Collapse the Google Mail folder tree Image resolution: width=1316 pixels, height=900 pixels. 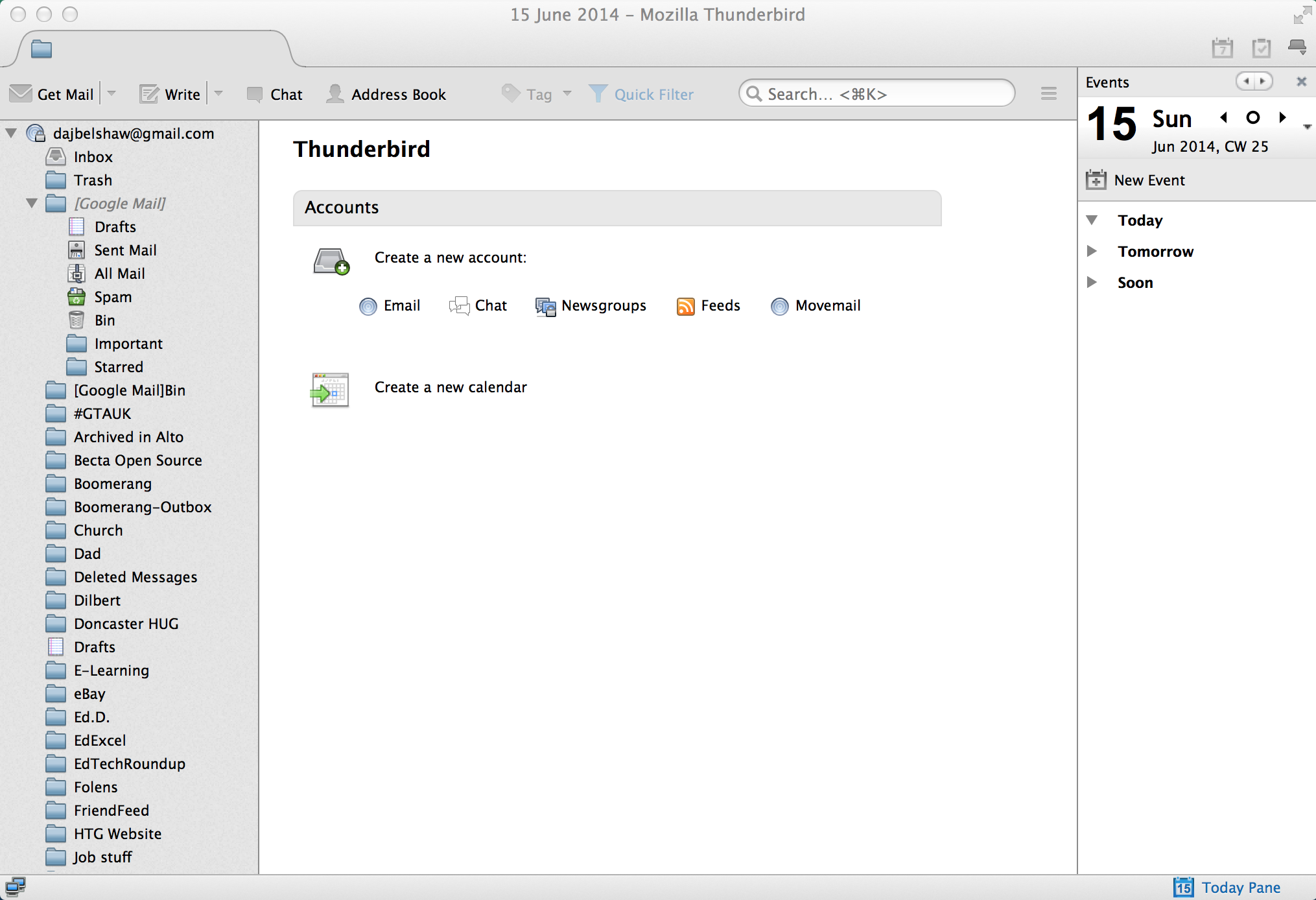click(32, 203)
